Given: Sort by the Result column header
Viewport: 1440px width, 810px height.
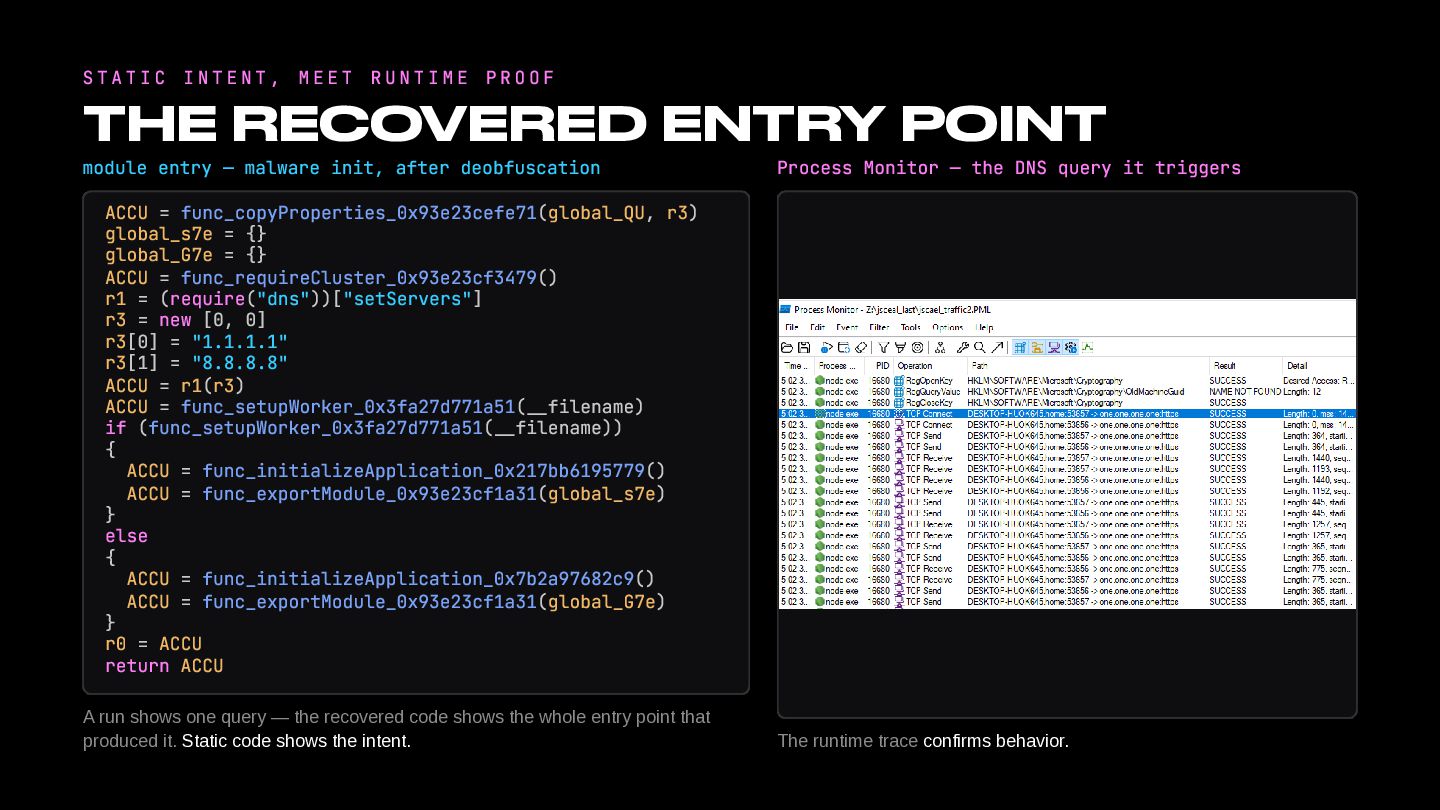Looking at the screenshot, I should coord(1245,366).
